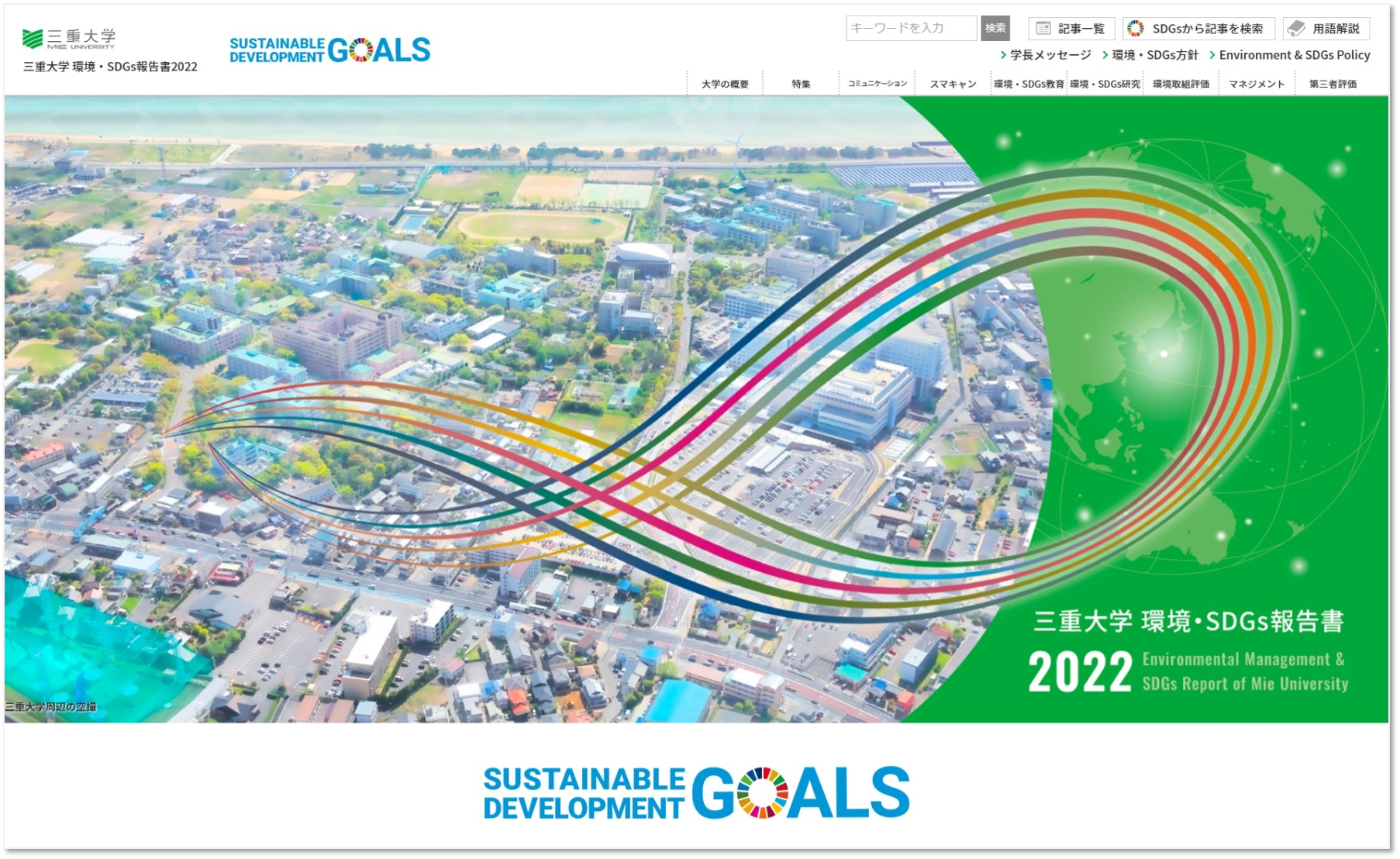
Task: Open Environment & SDGs Policy link
Action: pos(1295,55)
